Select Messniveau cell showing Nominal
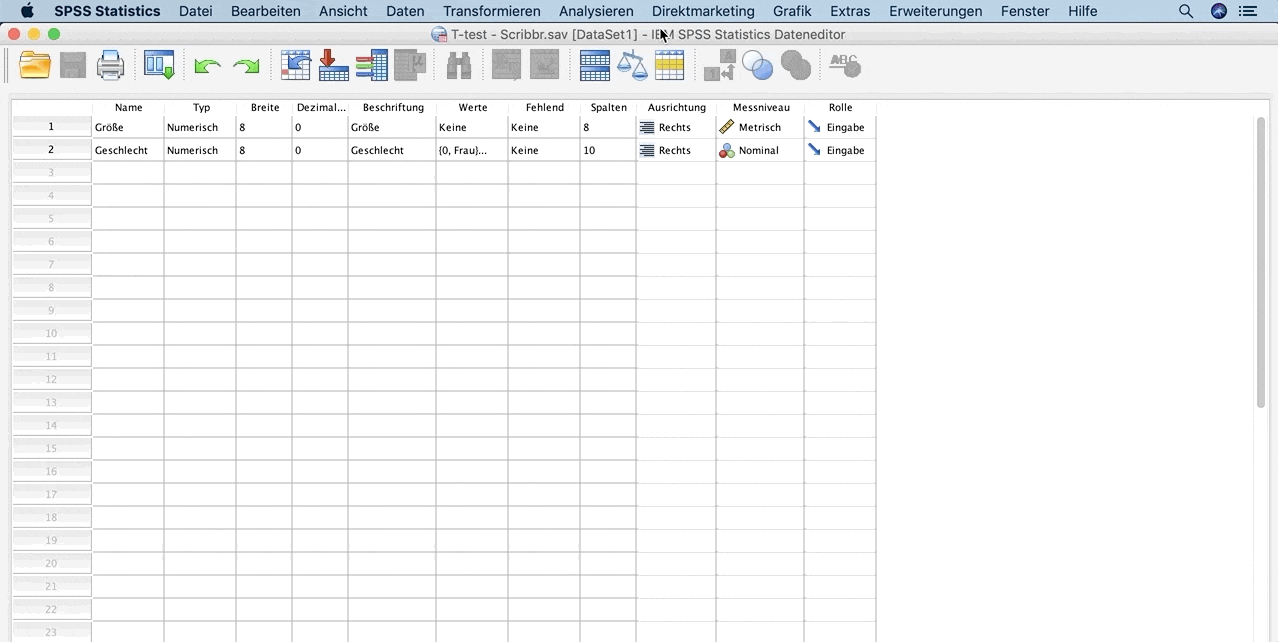Image resolution: width=1278 pixels, height=642 pixels. (759, 150)
